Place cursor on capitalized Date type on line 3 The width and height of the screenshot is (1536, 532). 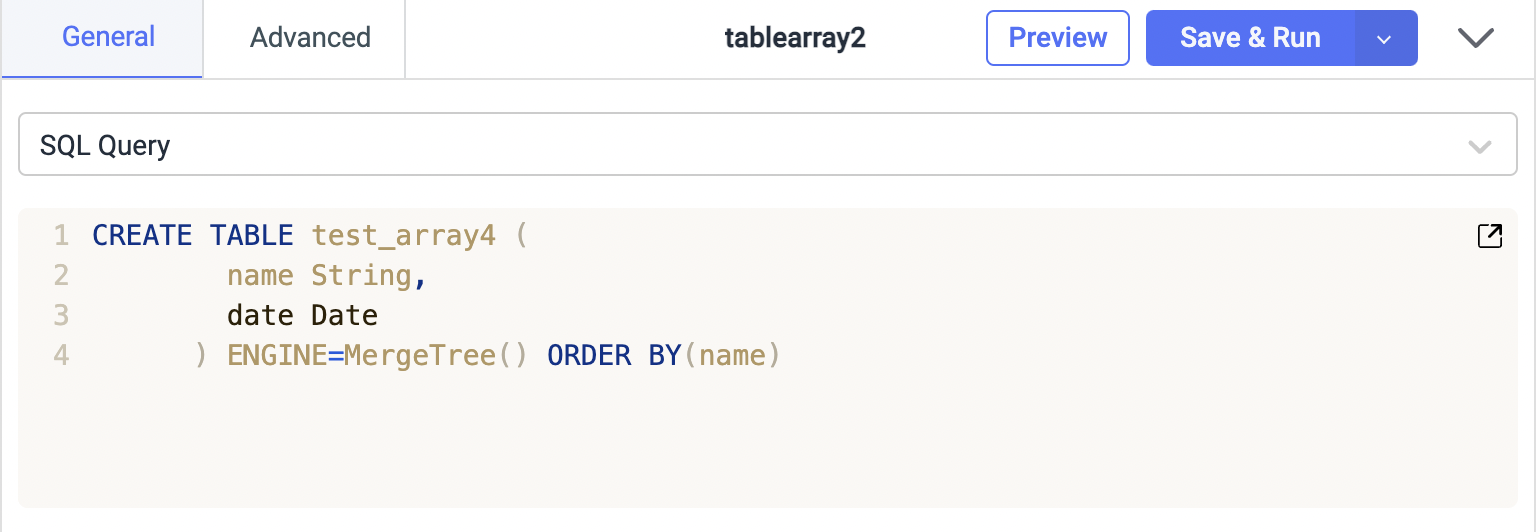(x=344, y=316)
